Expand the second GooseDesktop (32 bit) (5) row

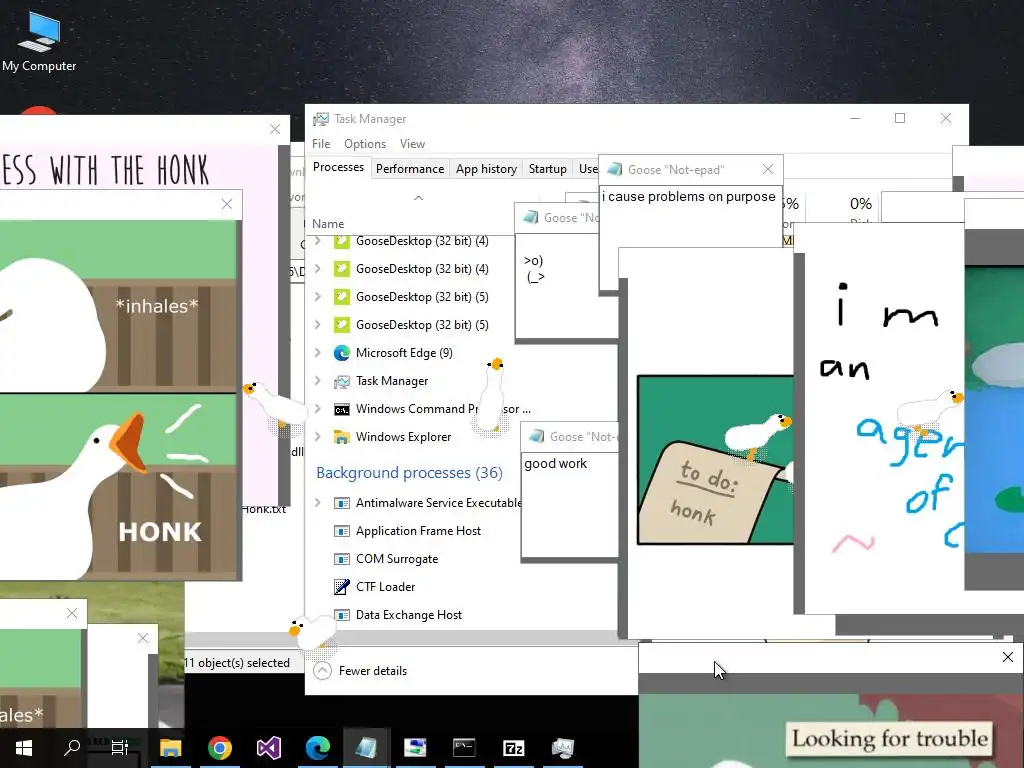point(318,325)
